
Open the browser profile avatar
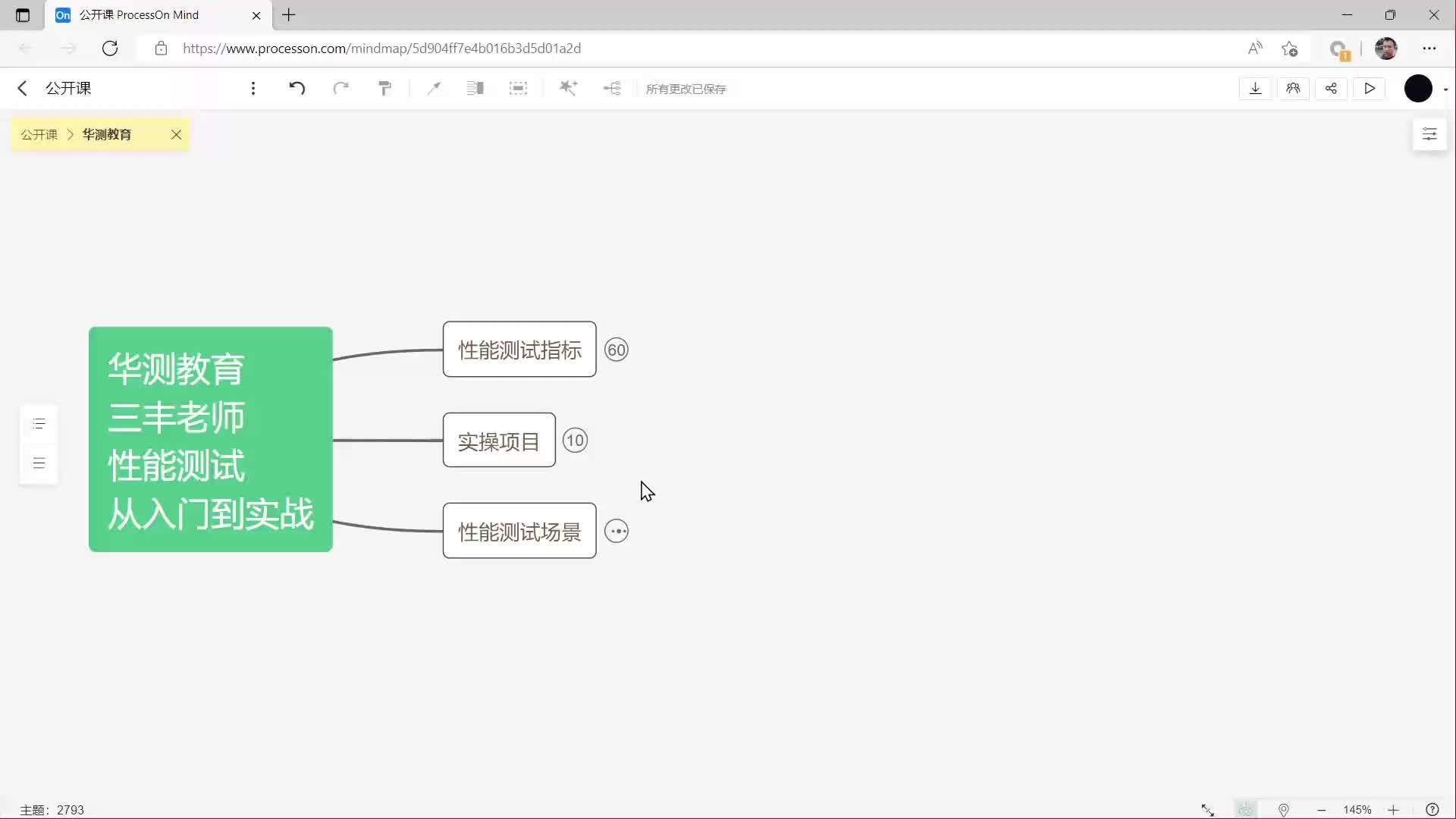pos(1386,49)
